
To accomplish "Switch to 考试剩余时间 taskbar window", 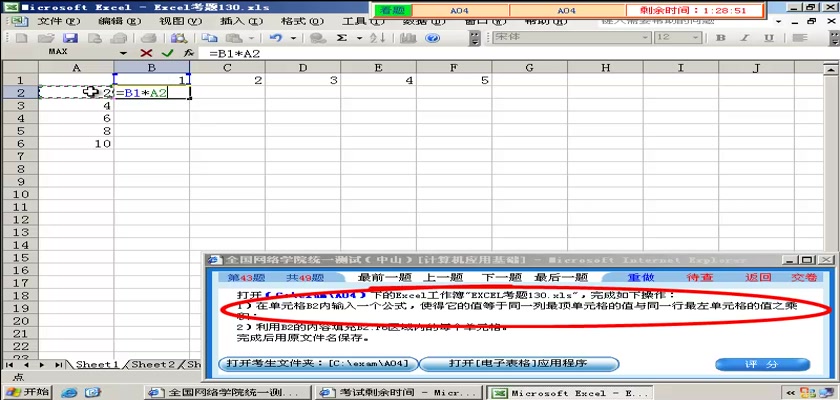I will (x=399, y=393).
